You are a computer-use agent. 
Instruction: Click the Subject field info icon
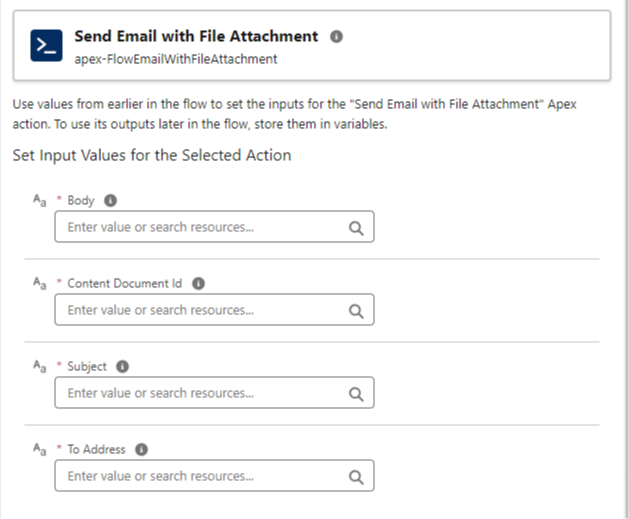click(122, 366)
